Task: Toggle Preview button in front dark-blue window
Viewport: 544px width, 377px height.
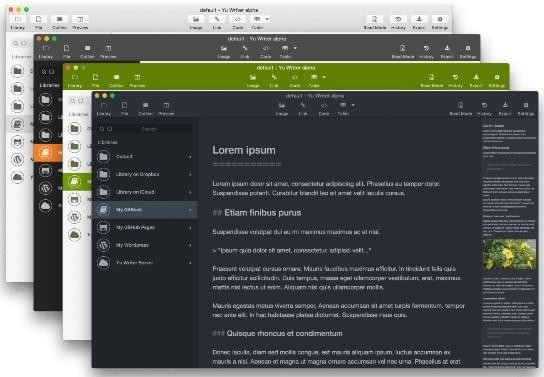Action: [166, 105]
